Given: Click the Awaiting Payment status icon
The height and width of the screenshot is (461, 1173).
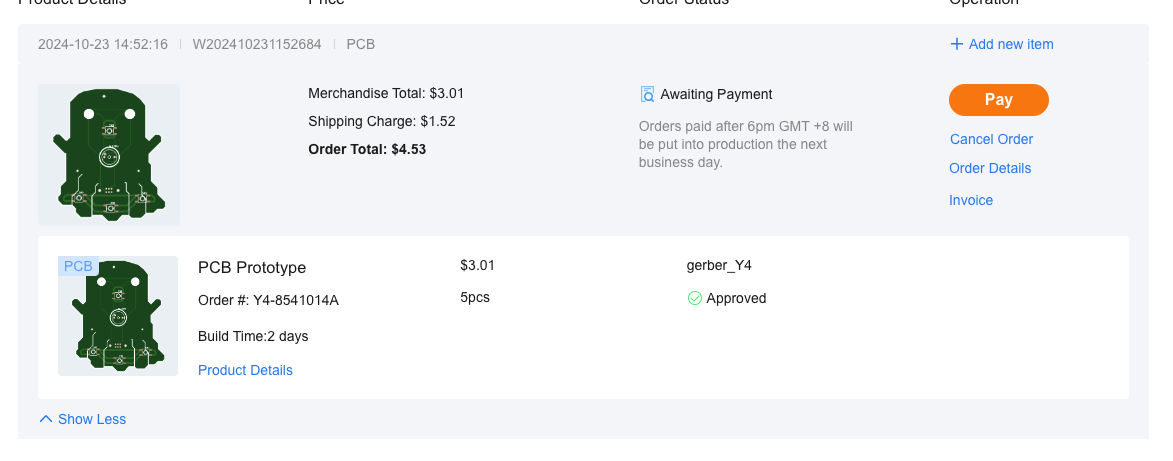Looking at the screenshot, I should point(647,94).
